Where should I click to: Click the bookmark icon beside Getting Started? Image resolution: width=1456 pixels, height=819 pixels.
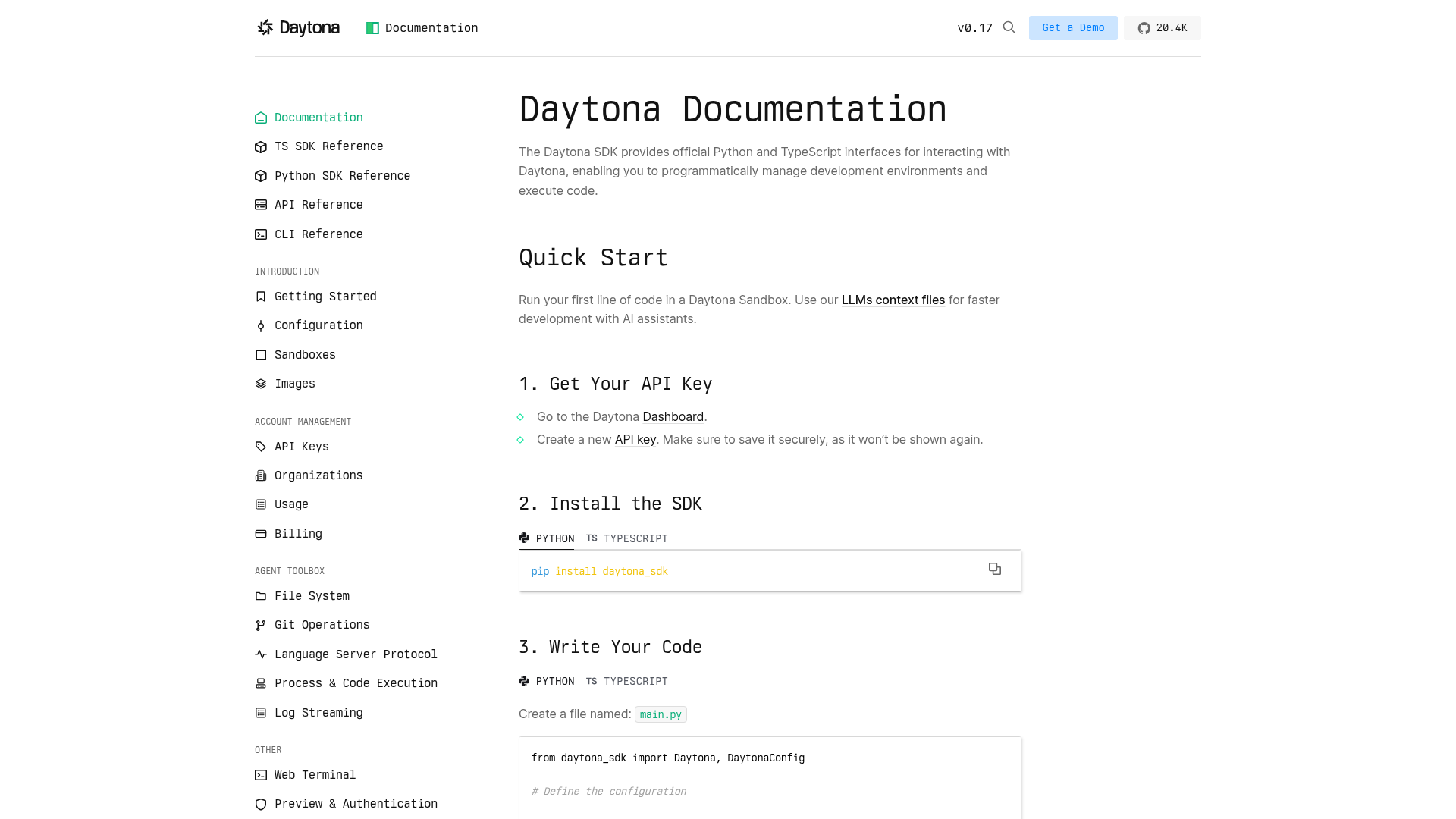tap(261, 297)
